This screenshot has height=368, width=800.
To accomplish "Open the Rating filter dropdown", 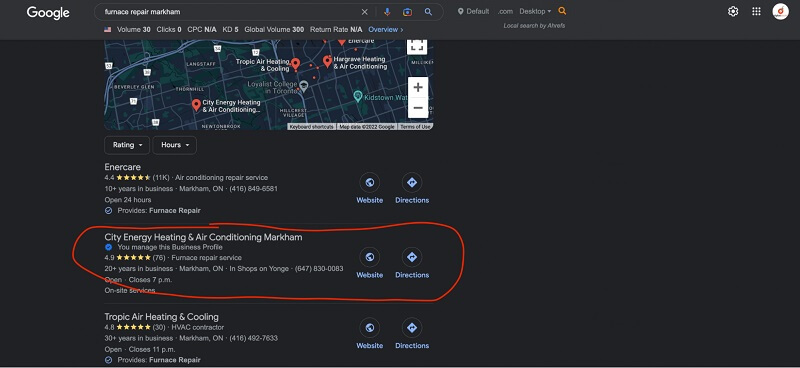I will 127,145.
